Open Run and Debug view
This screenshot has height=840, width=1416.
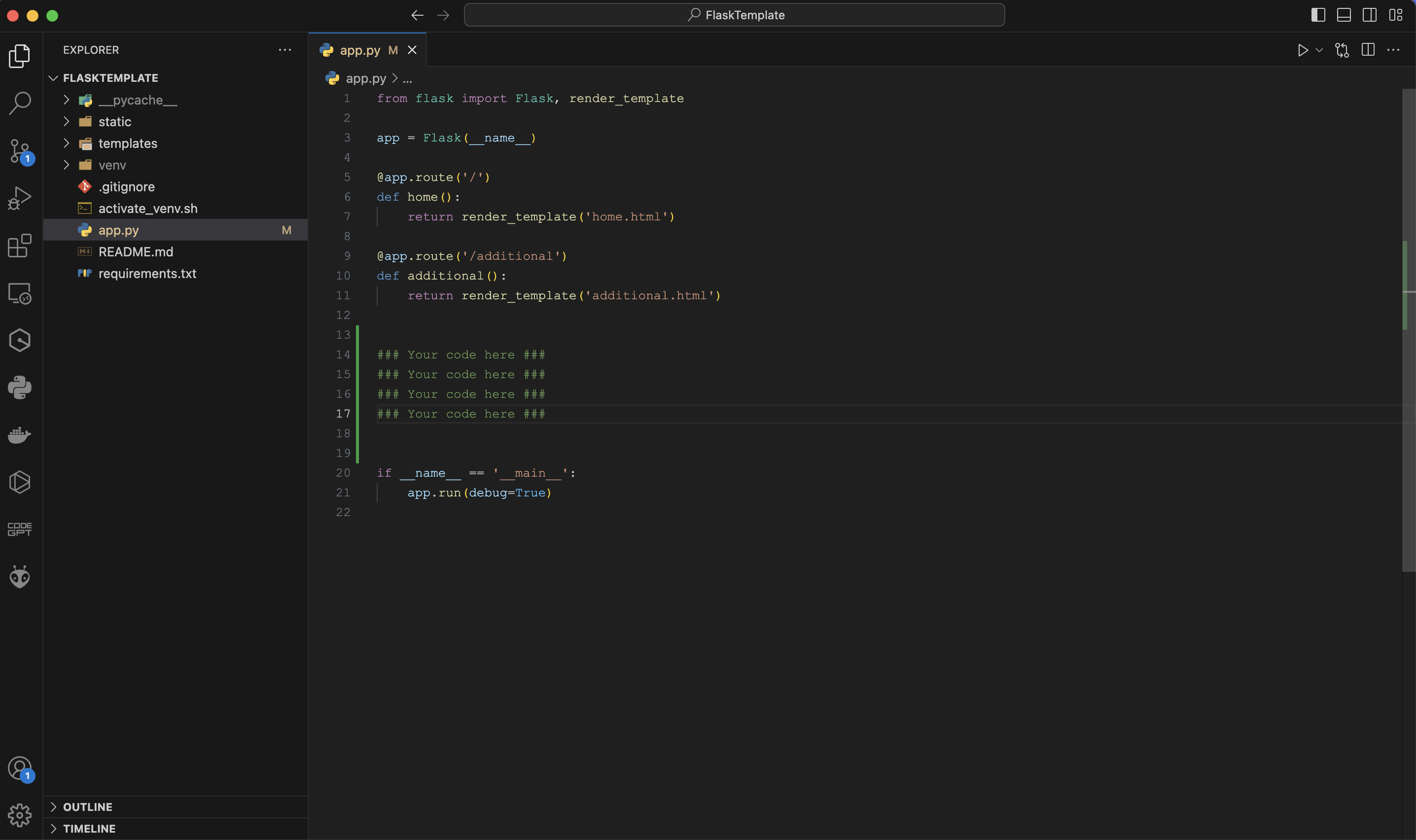[20, 198]
